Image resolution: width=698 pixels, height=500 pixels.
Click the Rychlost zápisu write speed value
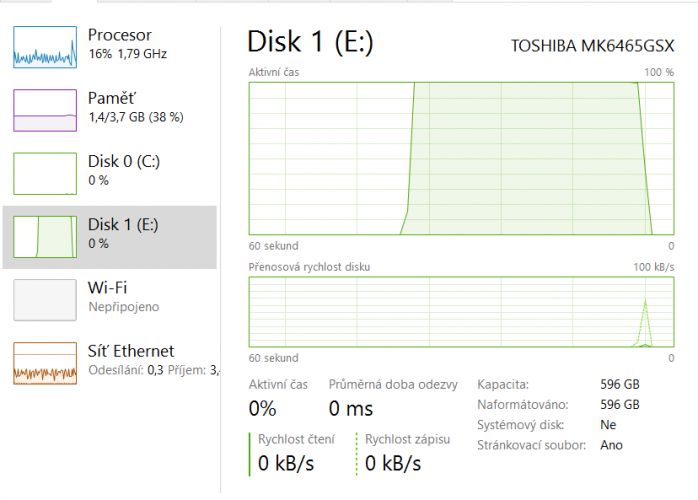393,463
